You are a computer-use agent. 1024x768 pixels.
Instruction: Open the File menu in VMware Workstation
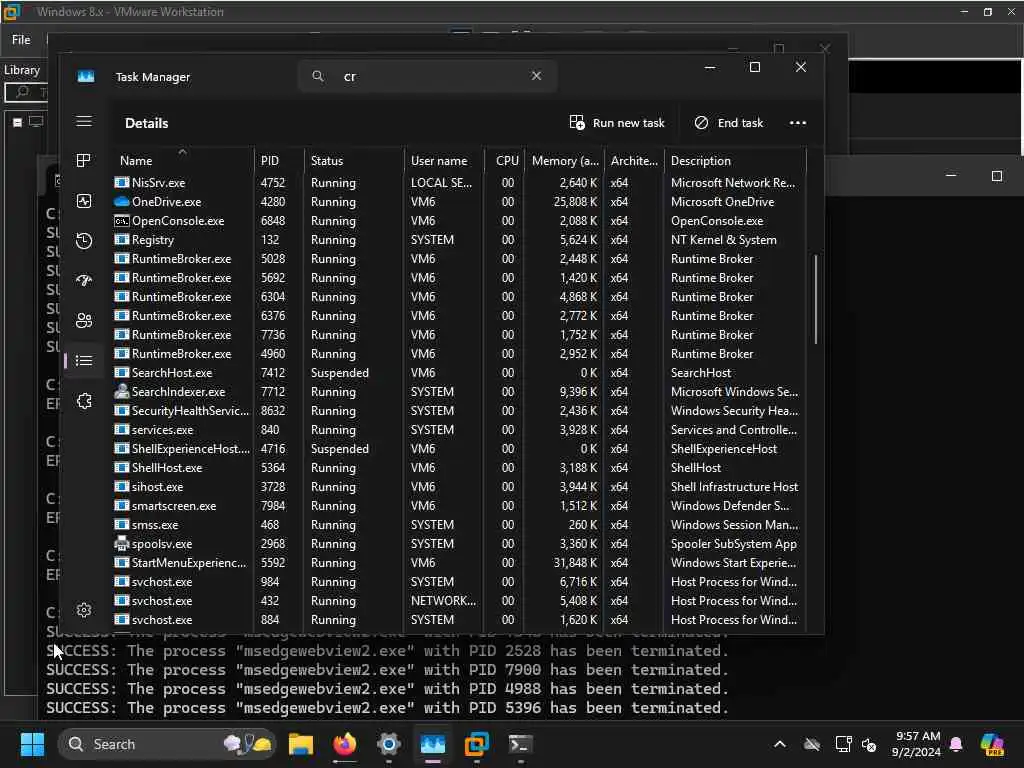click(21, 40)
